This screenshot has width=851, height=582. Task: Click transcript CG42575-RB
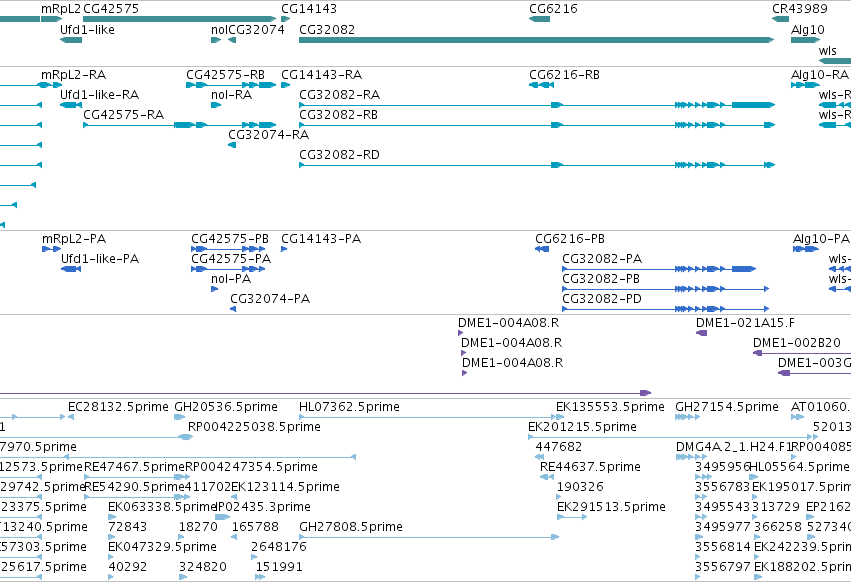click(x=231, y=85)
